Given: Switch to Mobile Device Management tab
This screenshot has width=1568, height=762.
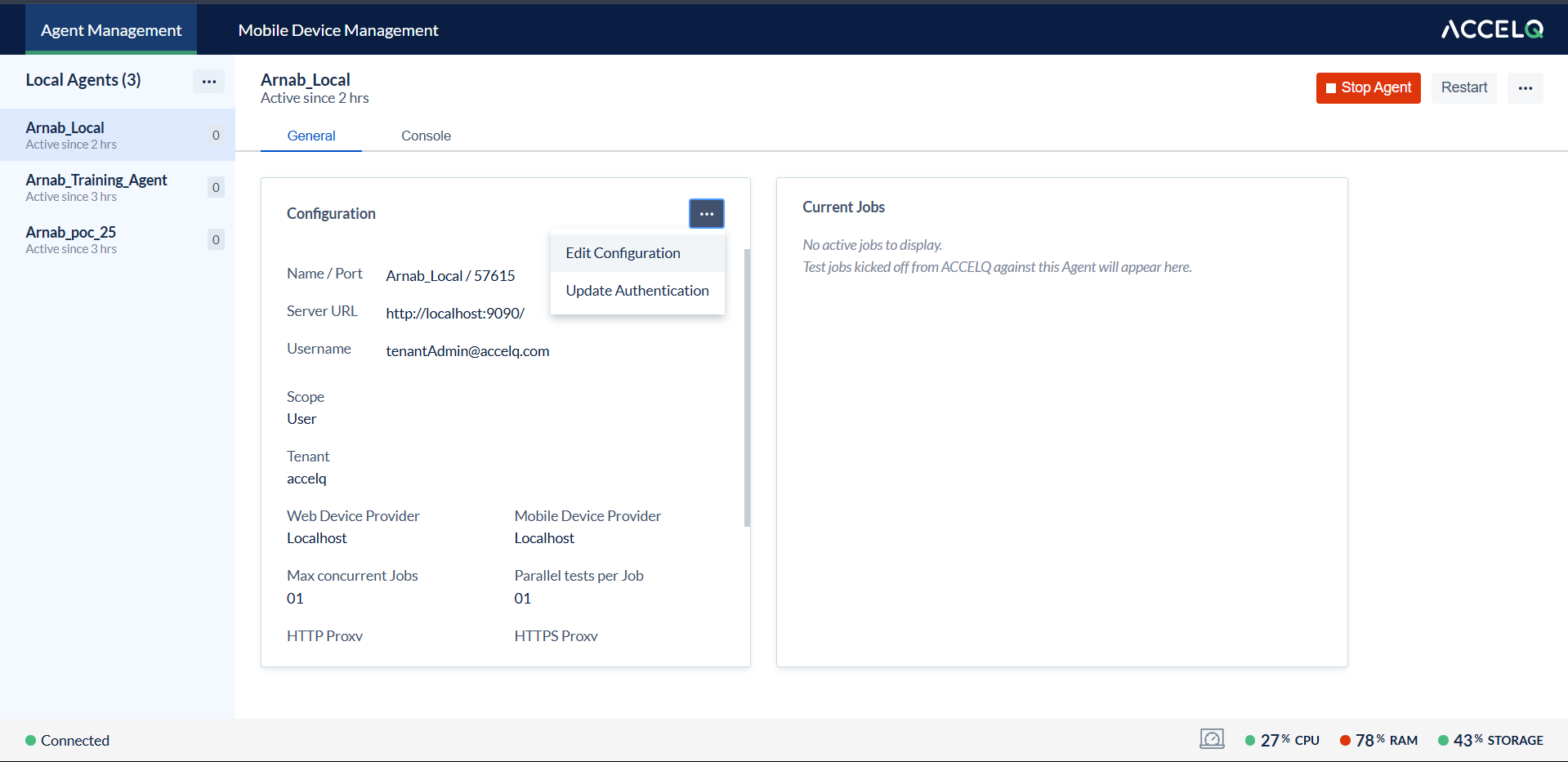Looking at the screenshot, I should [x=338, y=30].
